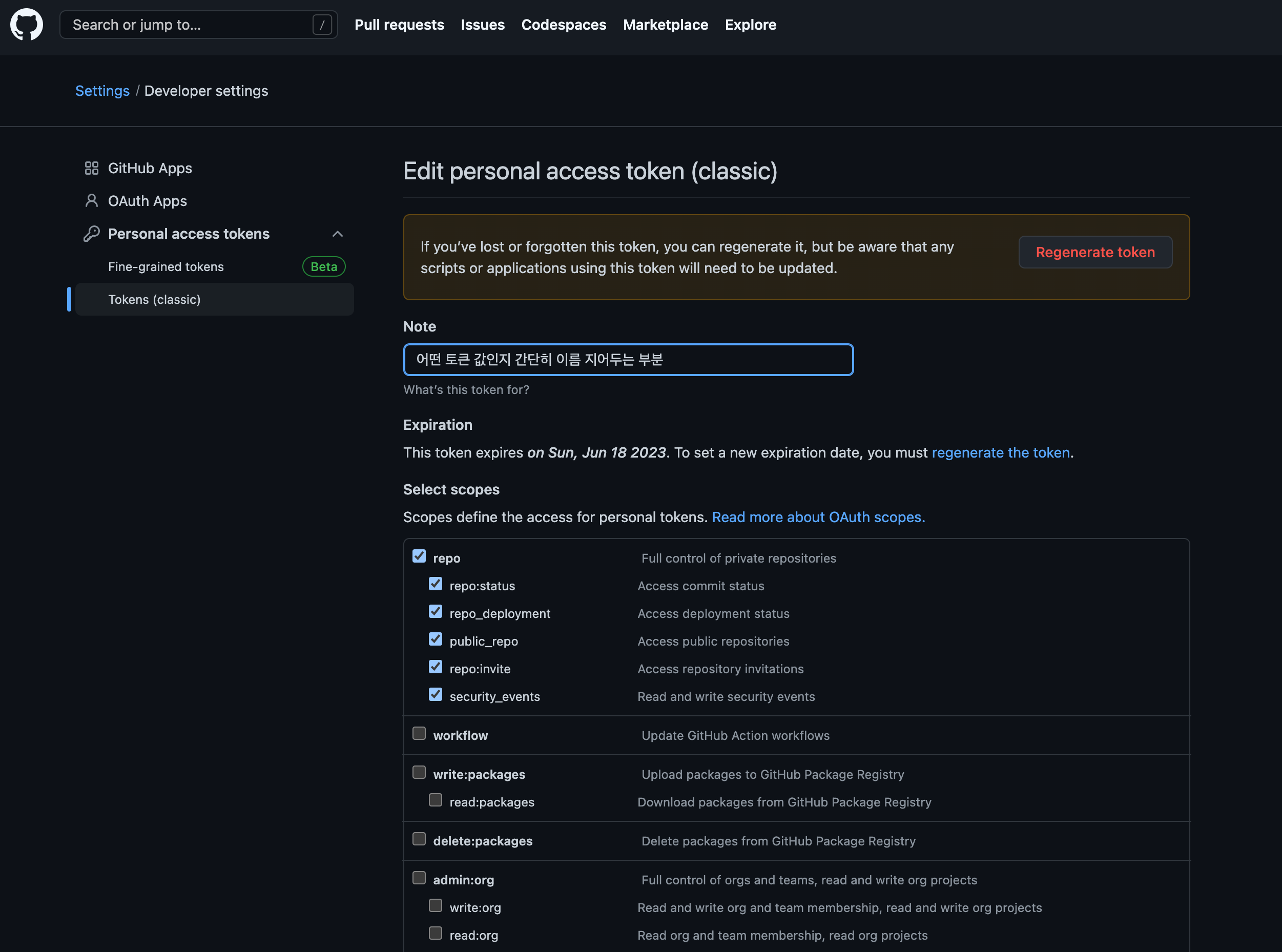1282x952 pixels.
Task: Uncheck the security_events sub-scope
Action: [x=435, y=695]
